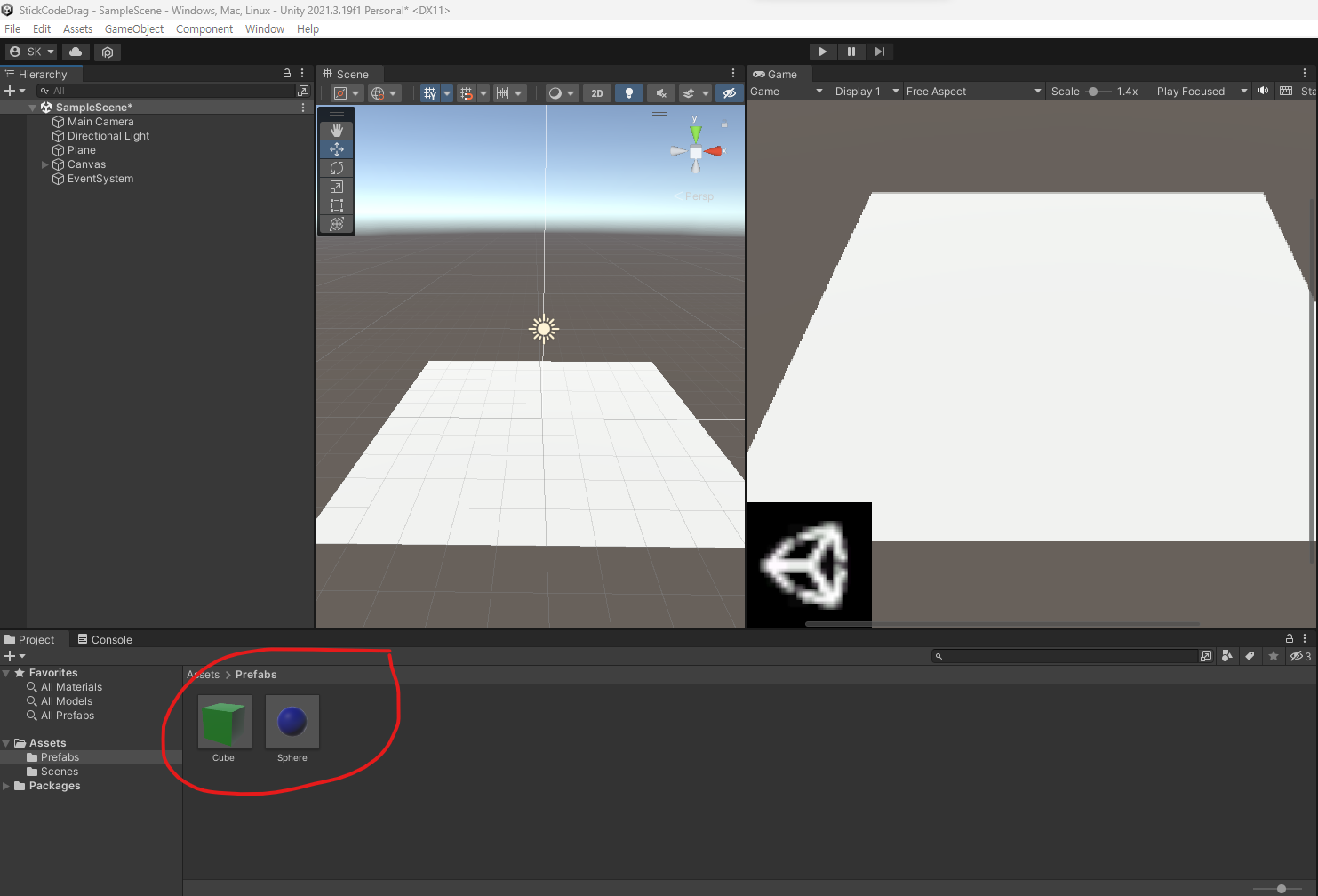Open the Assets menu

(77, 29)
